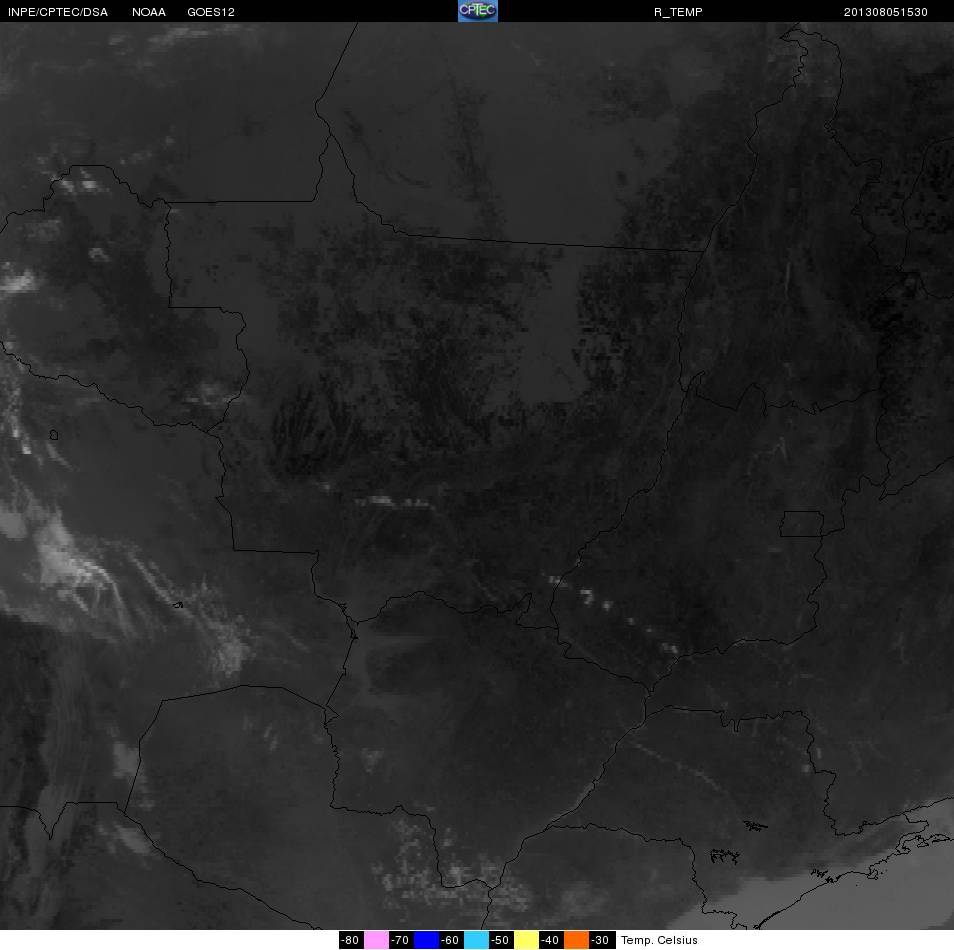Image resolution: width=954 pixels, height=950 pixels.
Task: Click the -70 legend value
Action: click(x=402, y=940)
